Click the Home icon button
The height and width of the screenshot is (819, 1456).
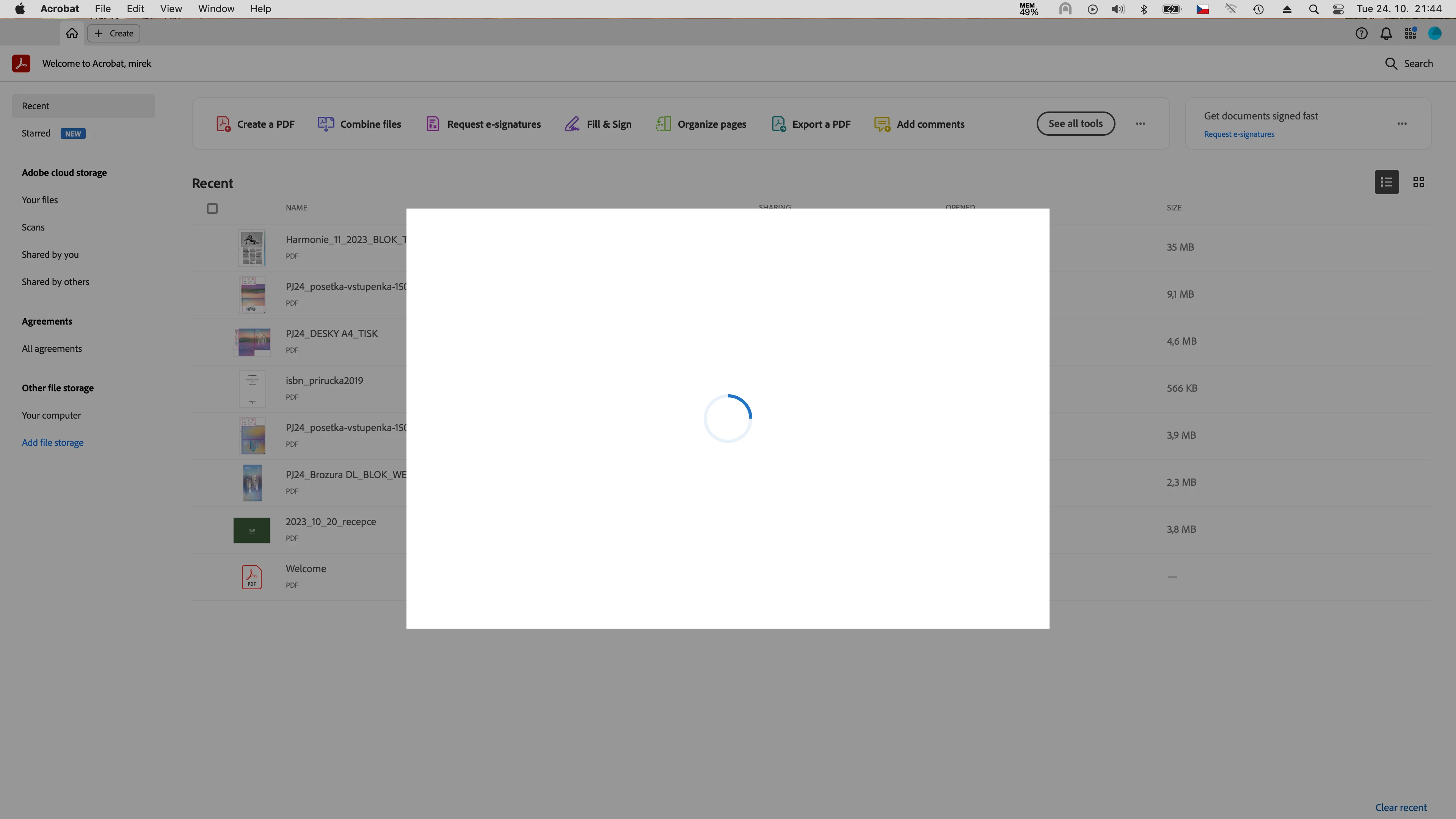[72, 33]
